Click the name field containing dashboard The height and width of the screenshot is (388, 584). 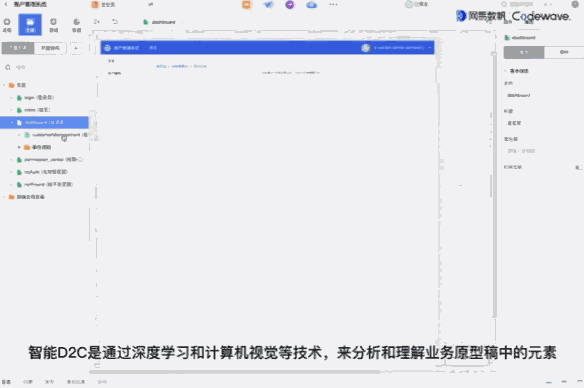pos(543,96)
